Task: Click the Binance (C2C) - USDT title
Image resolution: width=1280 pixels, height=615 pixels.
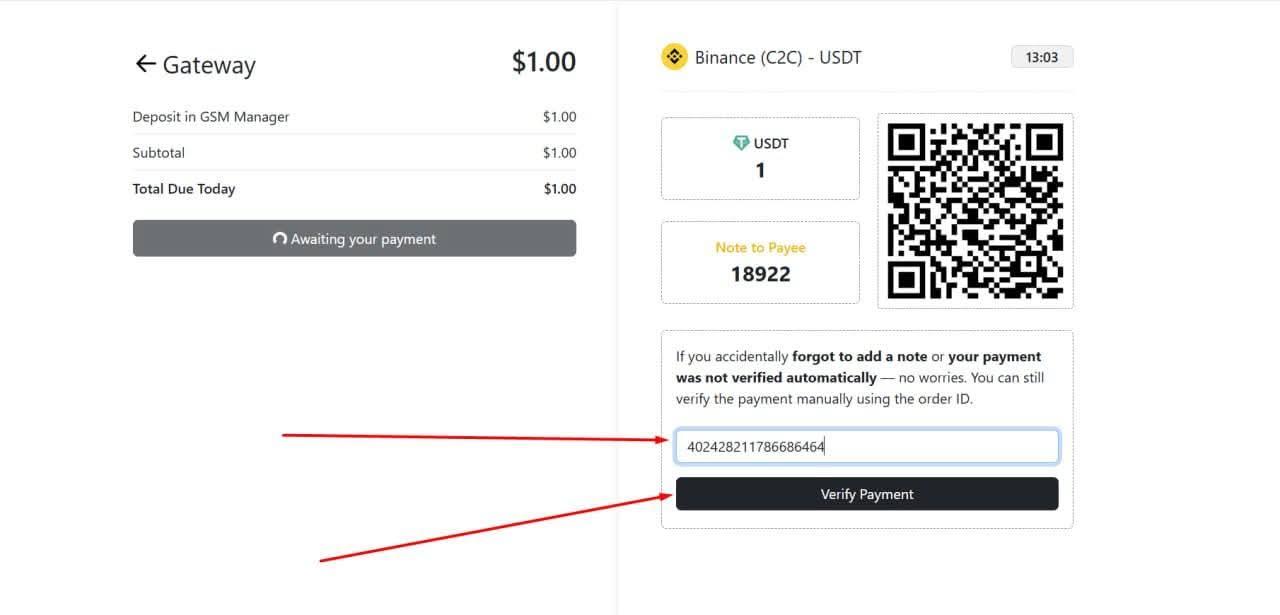Action: click(x=778, y=58)
